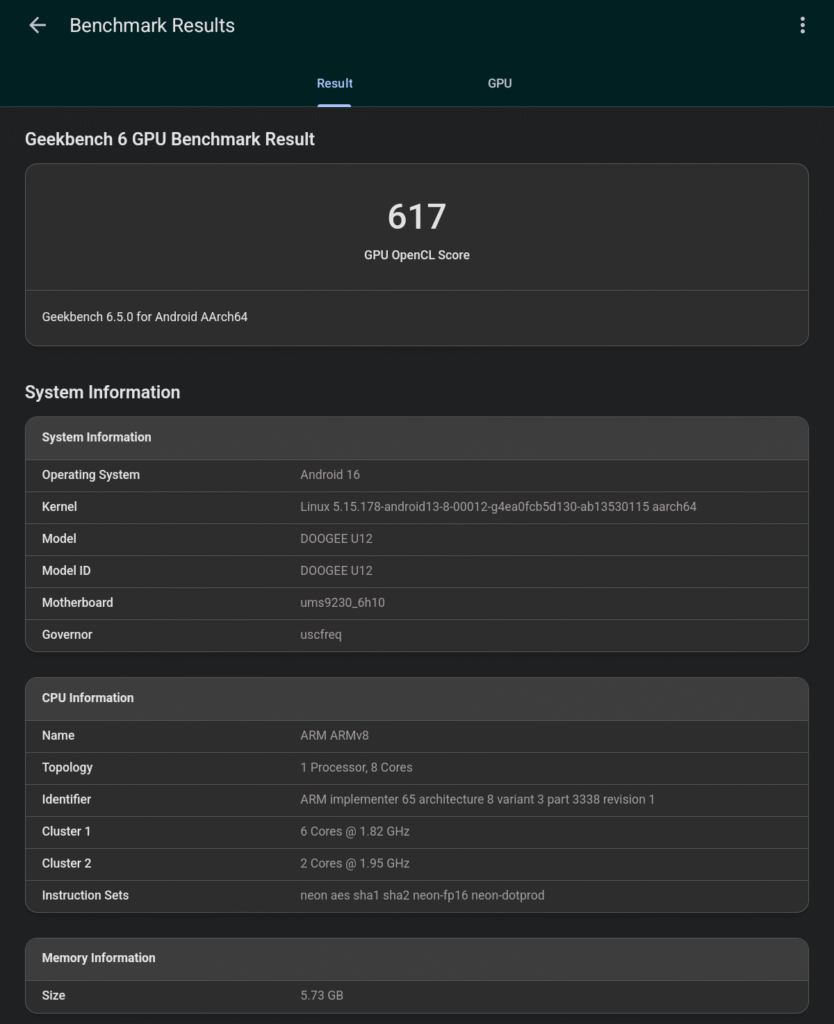Tap the Geekbench 6.5.0 version line
Screen dimensions: 834x1024
tap(145, 317)
